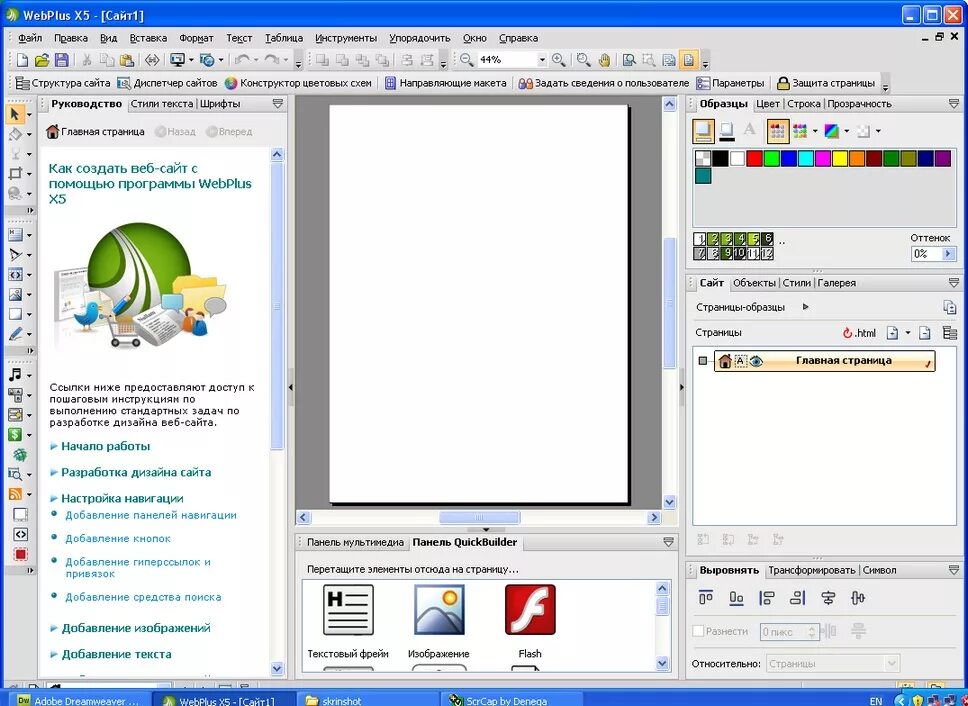Pick the teal swatch in second row
Image resolution: width=968 pixels, height=706 pixels.
pyautogui.click(x=703, y=176)
